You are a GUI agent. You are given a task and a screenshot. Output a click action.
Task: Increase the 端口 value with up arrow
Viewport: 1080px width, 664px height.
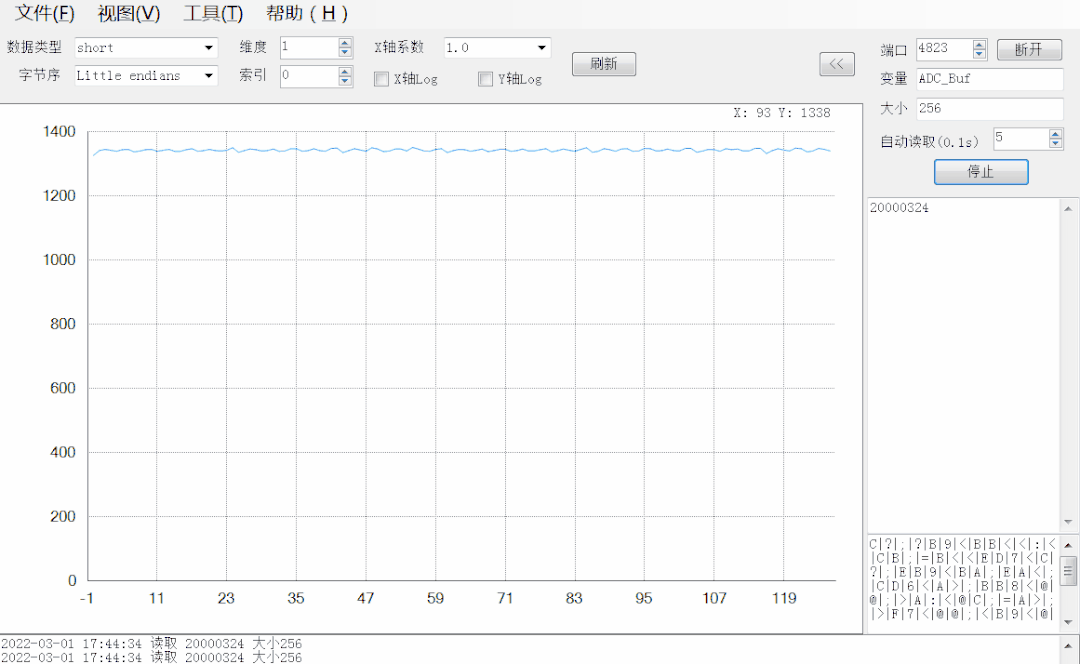pos(979,44)
